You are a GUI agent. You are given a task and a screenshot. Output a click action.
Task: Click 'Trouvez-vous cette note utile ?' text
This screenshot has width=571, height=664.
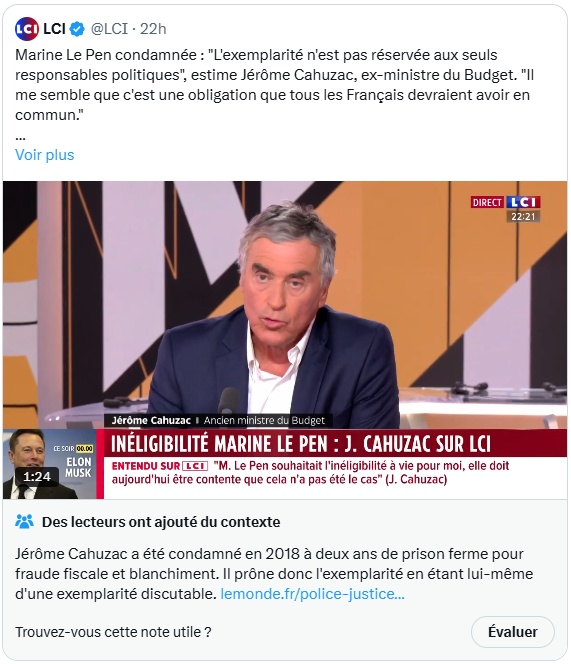113,632
